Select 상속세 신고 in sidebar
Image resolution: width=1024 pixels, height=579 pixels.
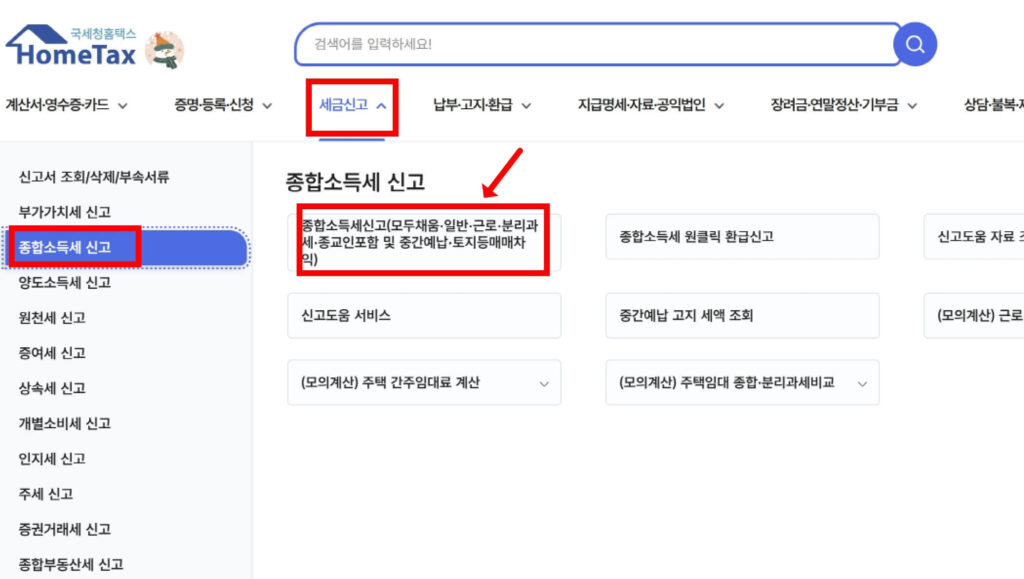(x=52, y=388)
